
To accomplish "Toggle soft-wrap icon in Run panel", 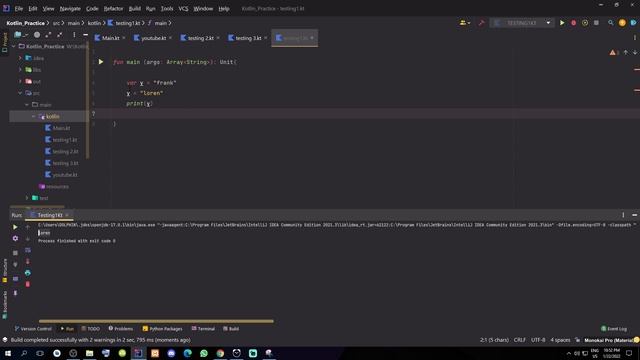I will coord(28,250).
